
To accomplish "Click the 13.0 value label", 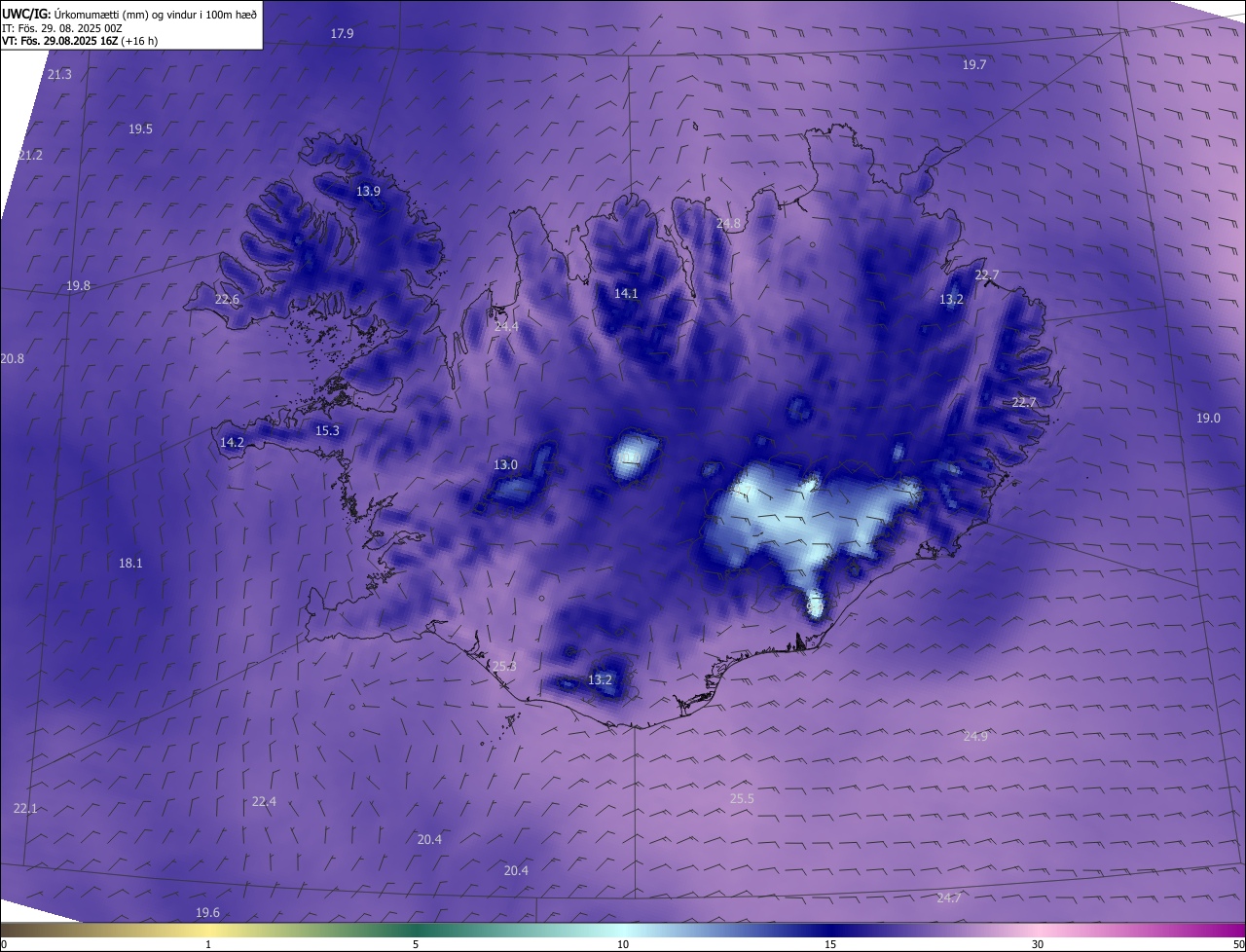I will pos(505,464).
